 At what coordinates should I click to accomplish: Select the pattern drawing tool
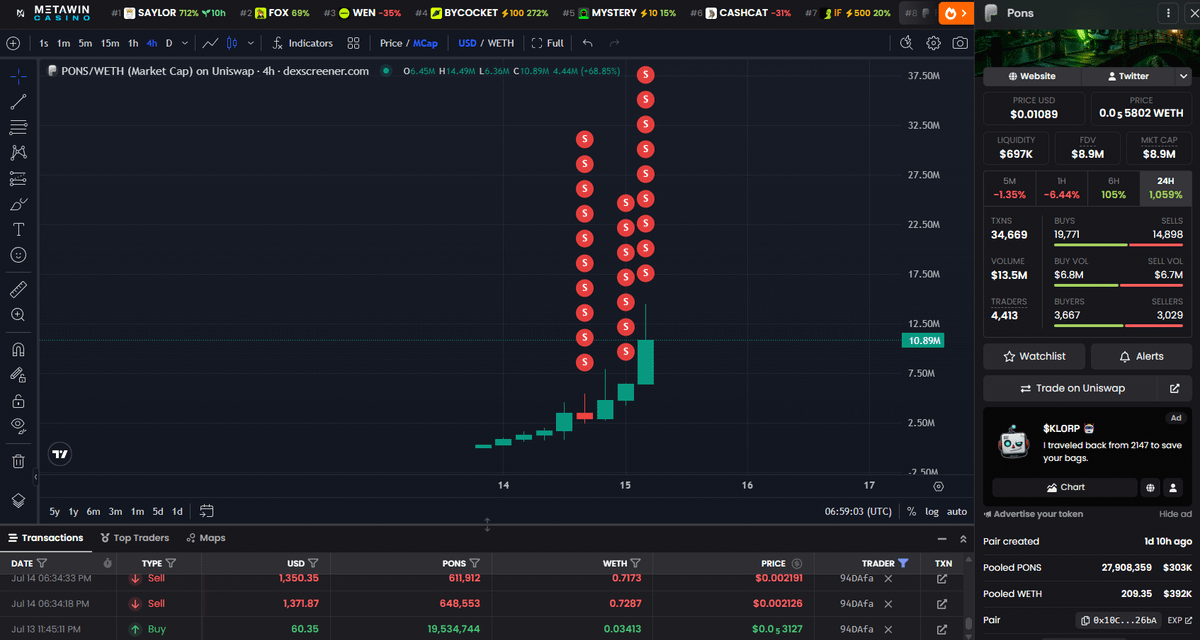18,153
